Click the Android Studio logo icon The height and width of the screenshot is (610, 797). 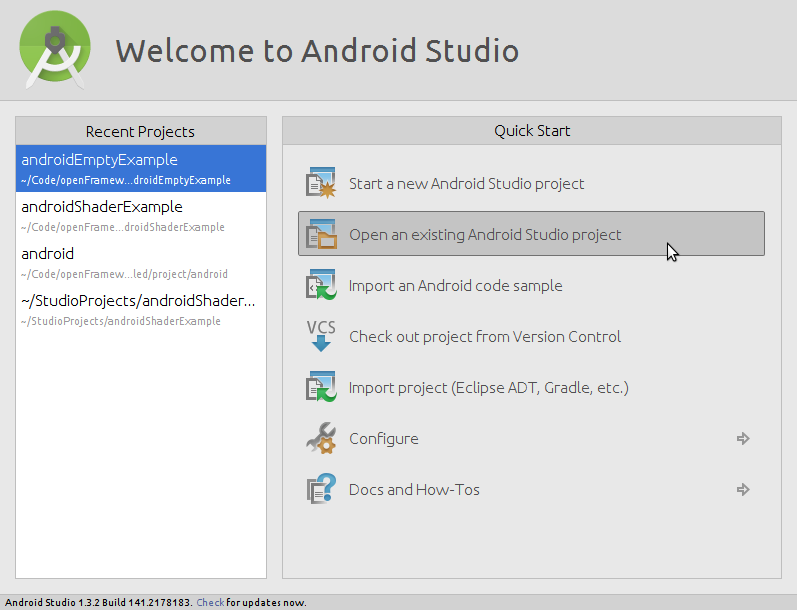(55, 50)
